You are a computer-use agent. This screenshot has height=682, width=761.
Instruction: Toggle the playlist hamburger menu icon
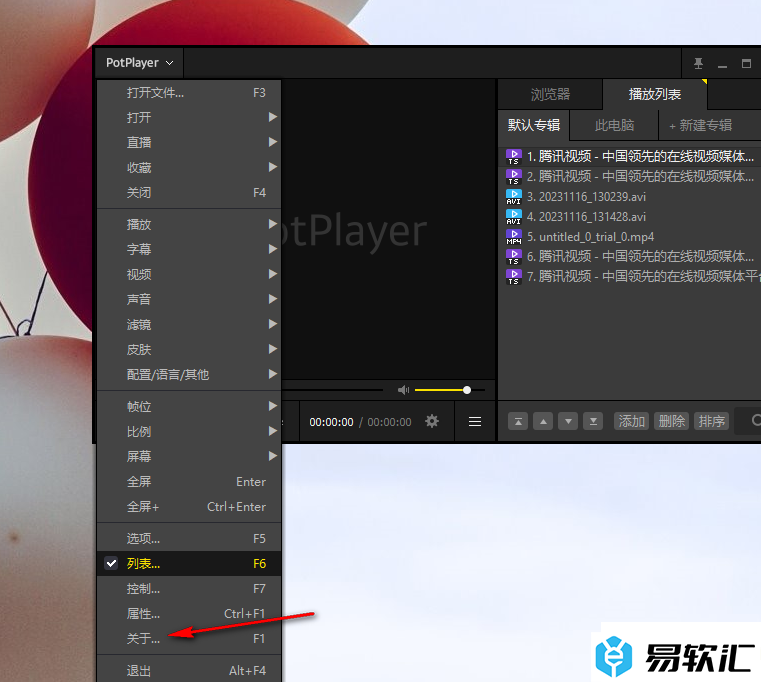(475, 421)
